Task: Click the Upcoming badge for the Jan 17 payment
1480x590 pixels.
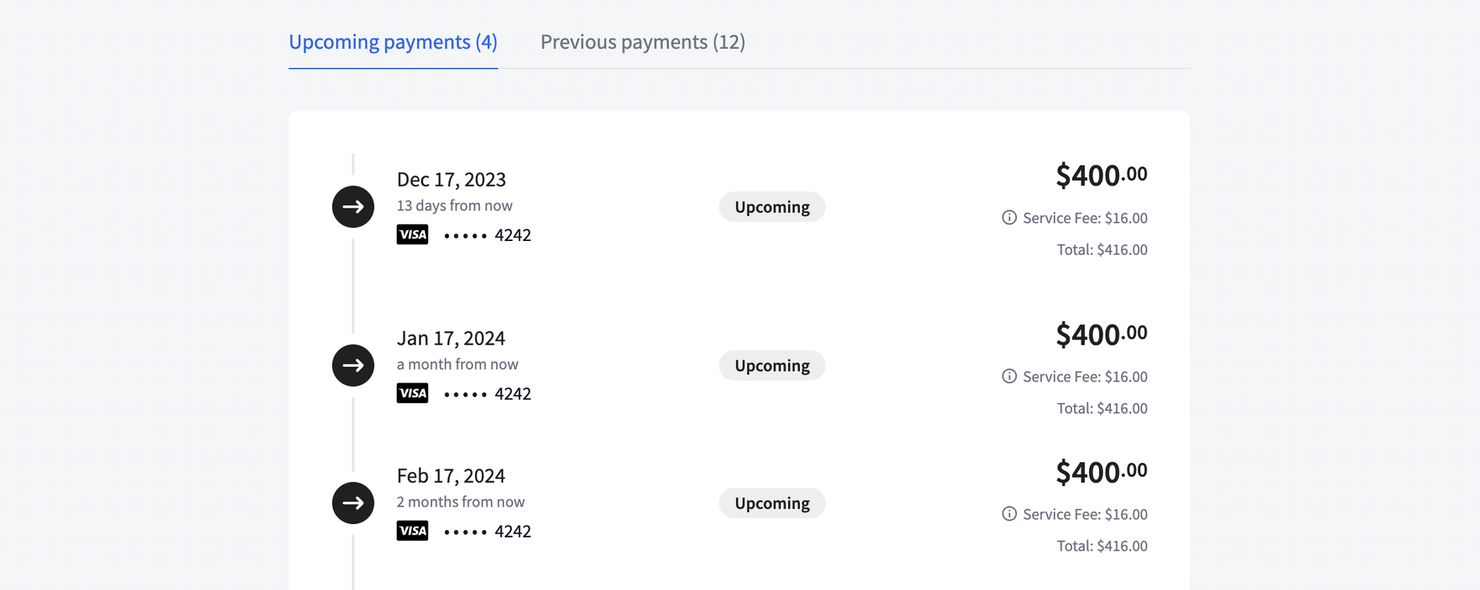Action: 772,366
